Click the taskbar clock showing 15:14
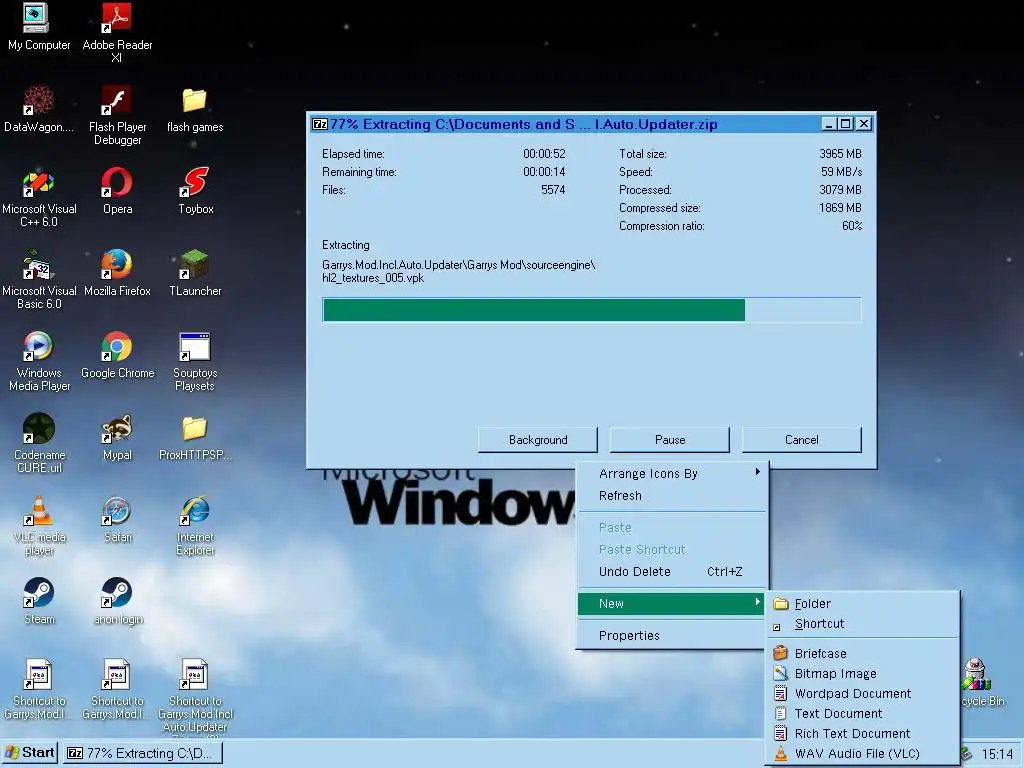The width and height of the screenshot is (1024, 768). pos(997,754)
